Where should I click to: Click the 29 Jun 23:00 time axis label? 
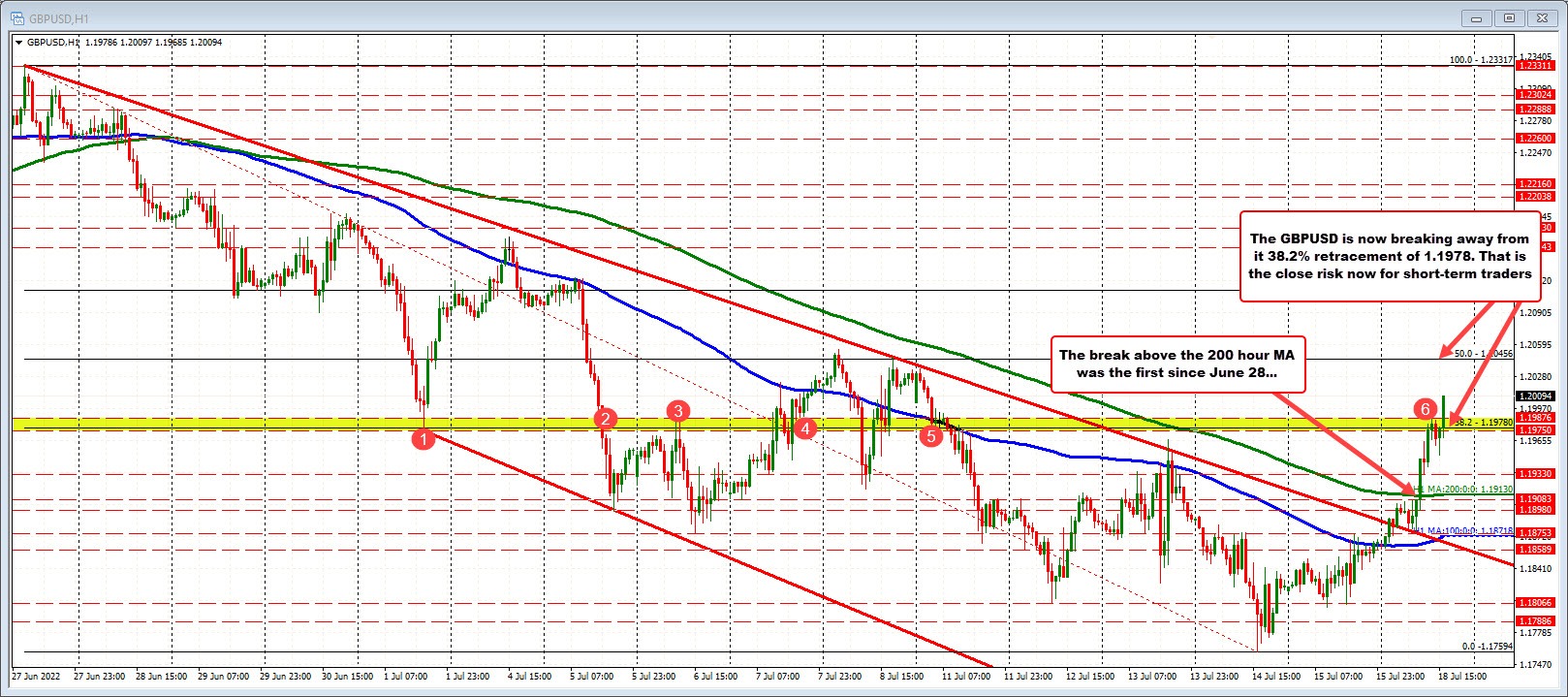[x=287, y=677]
